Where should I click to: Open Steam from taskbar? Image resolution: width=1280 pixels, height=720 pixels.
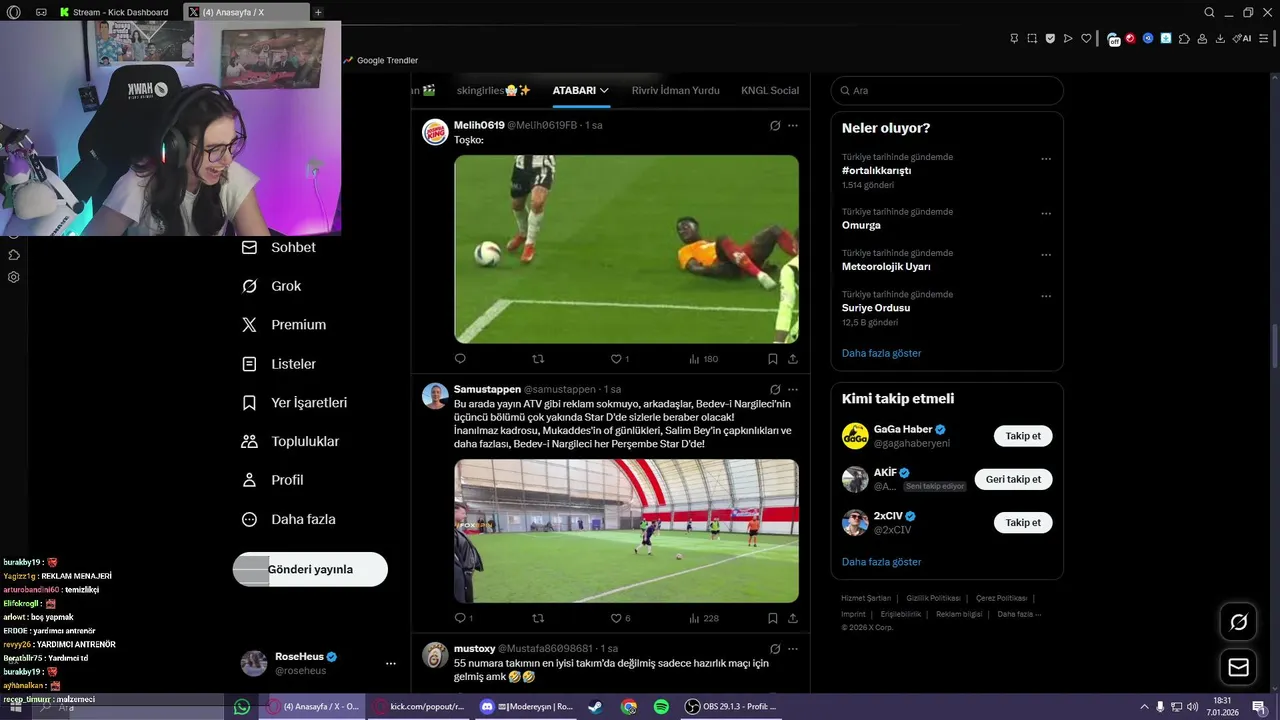click(594, 707)
